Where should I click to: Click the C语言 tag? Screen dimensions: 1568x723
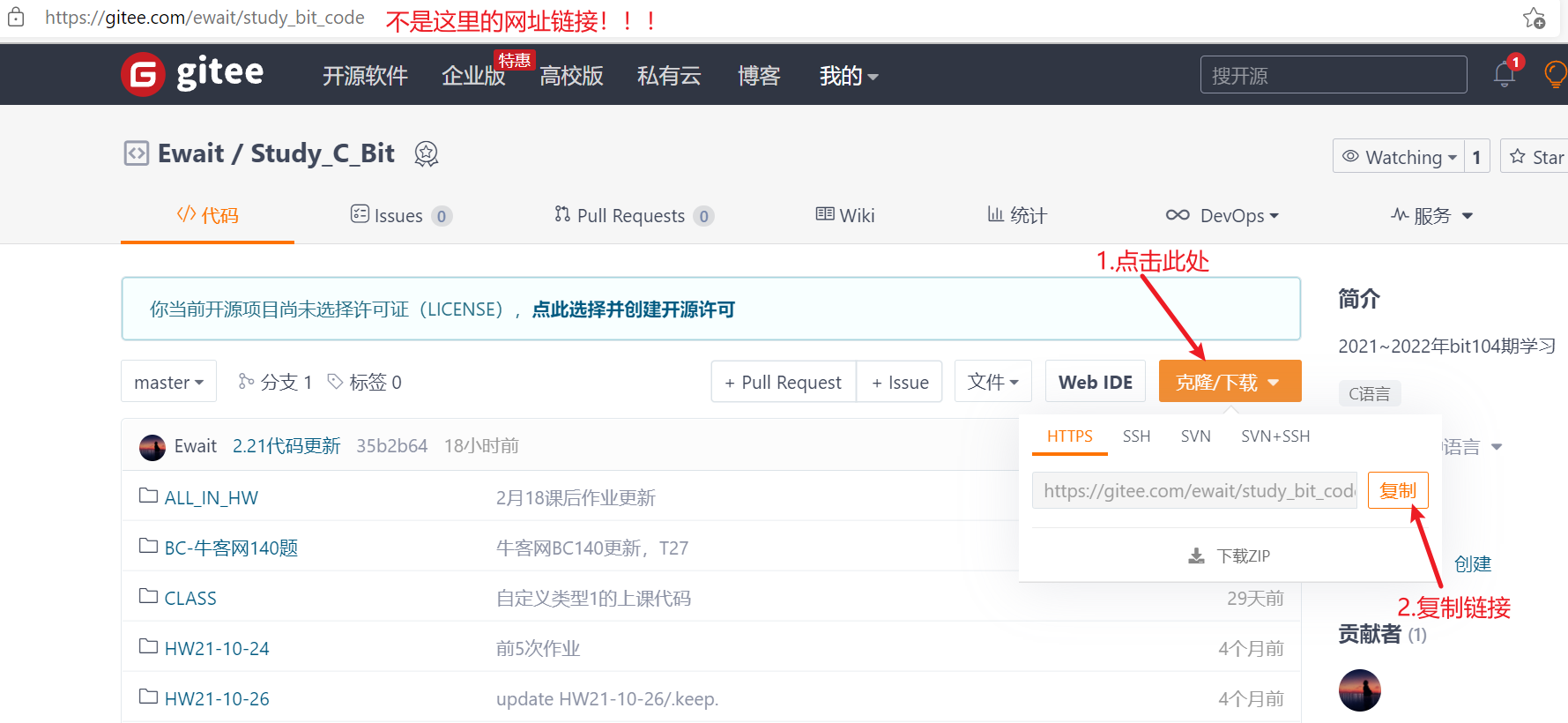point(1370,394)
